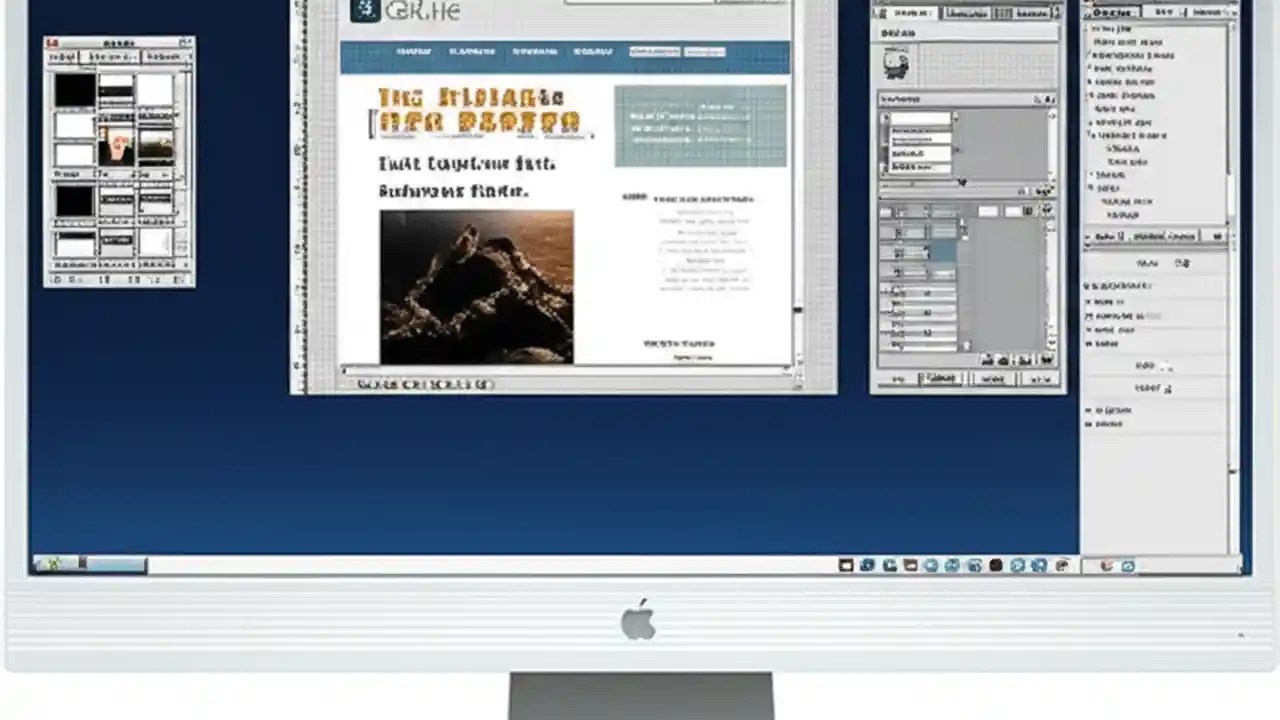Launch the camera app icon in the Dock
Image resolution: width=1280 pixels, height=720 pixels.
click(888, 565)
